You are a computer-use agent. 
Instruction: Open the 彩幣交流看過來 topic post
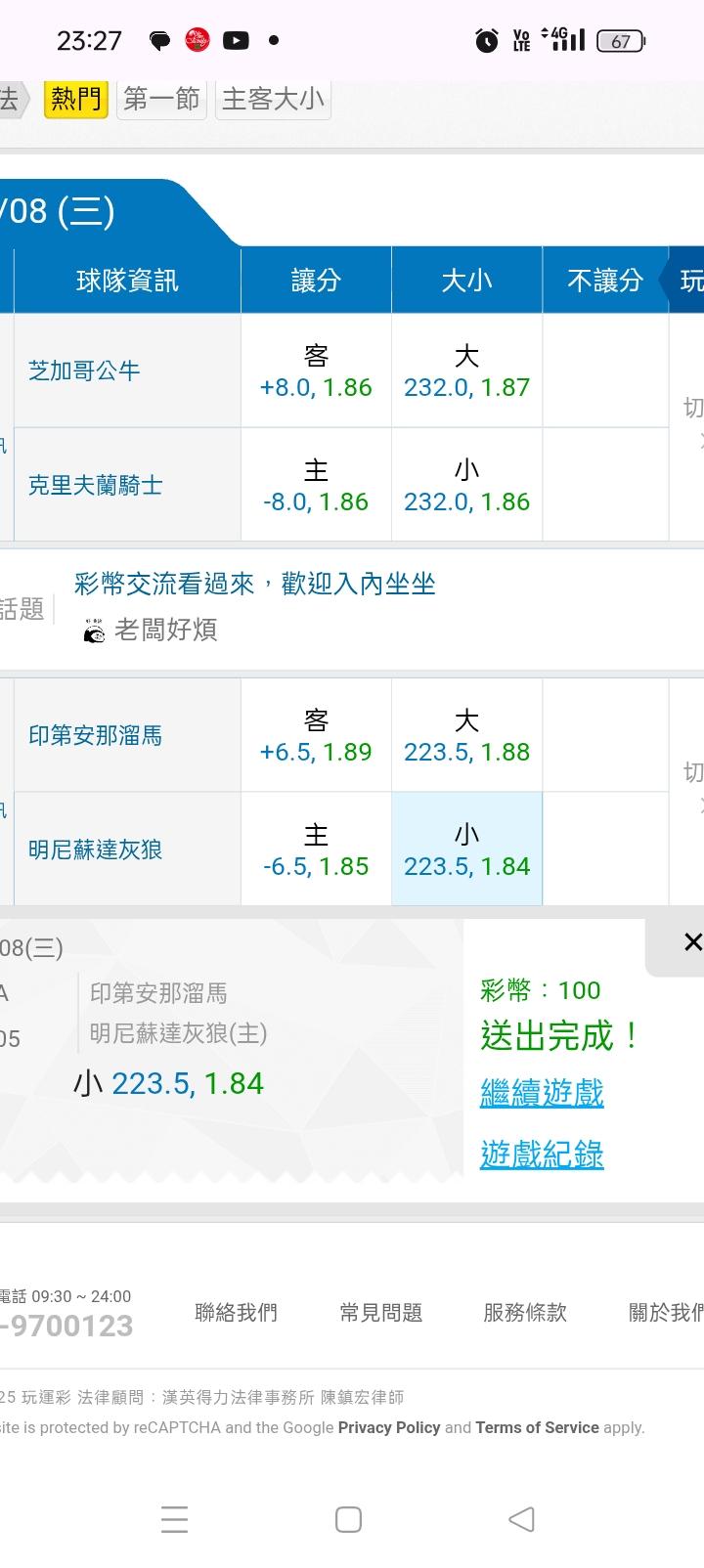tap(254, 584)
